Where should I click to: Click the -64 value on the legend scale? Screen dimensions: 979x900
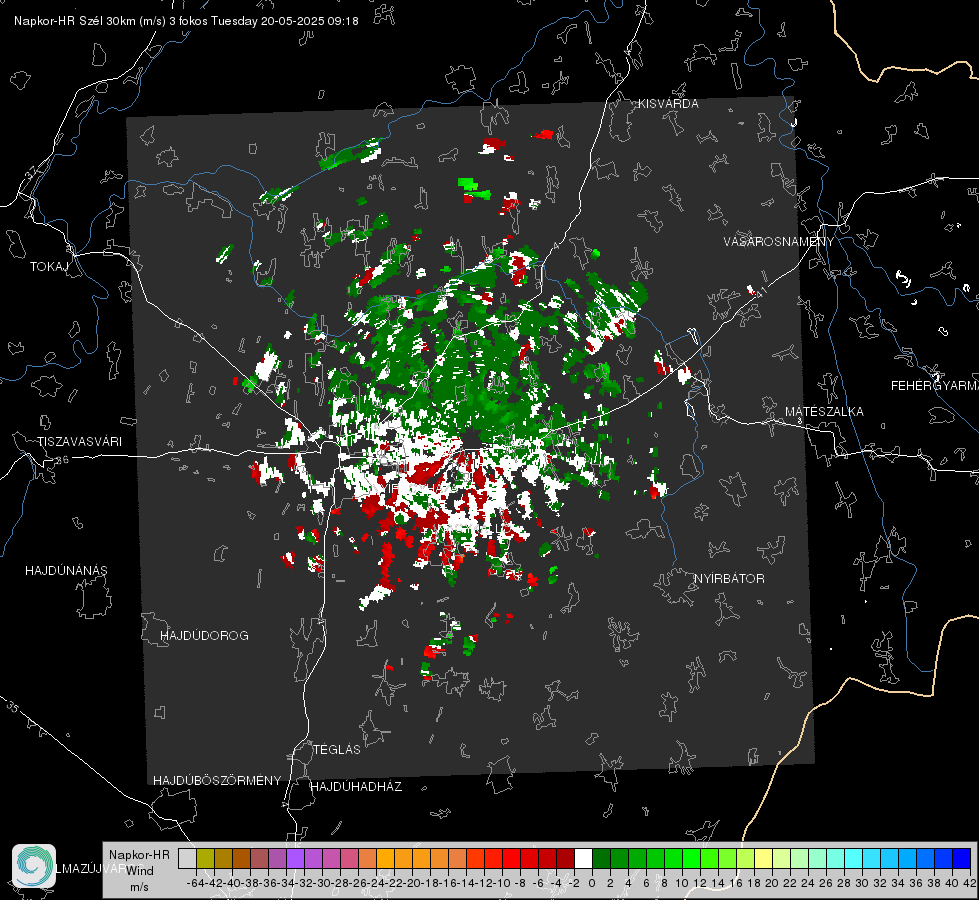coord(196,884)
